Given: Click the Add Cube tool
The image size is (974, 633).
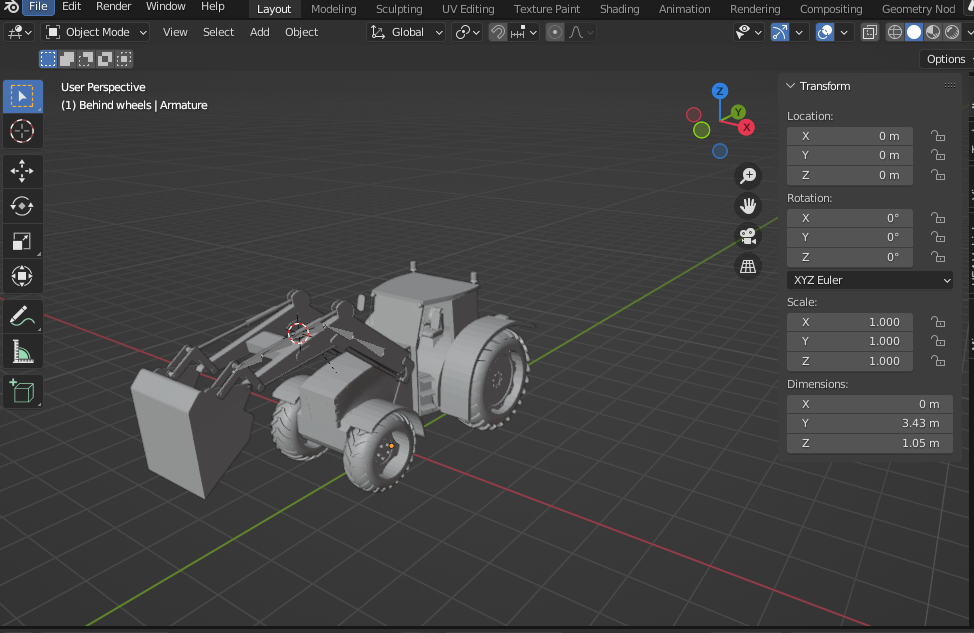Looking at the screenshot, I should tap(22, 390).
